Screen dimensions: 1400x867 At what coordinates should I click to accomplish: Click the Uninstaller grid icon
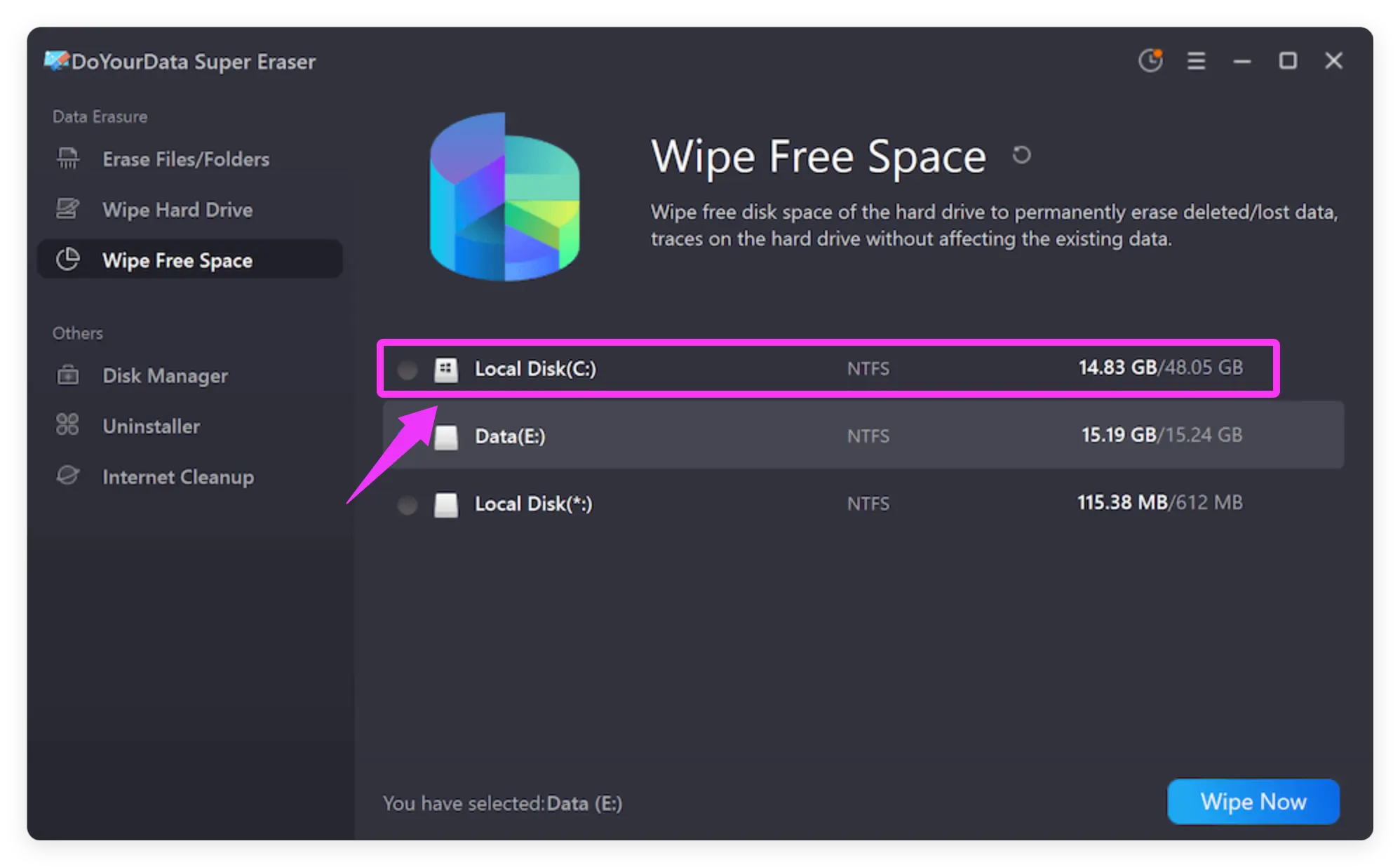67,424
